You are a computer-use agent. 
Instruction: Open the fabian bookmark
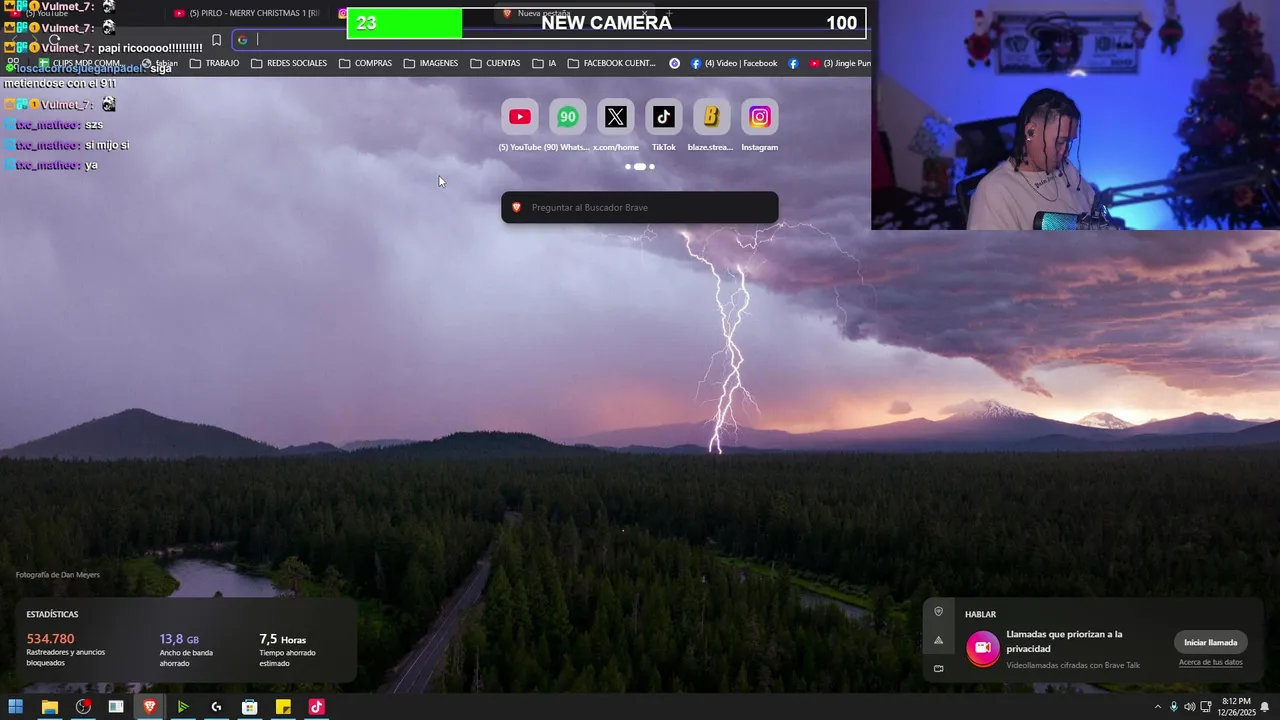[x=160, y=63]
